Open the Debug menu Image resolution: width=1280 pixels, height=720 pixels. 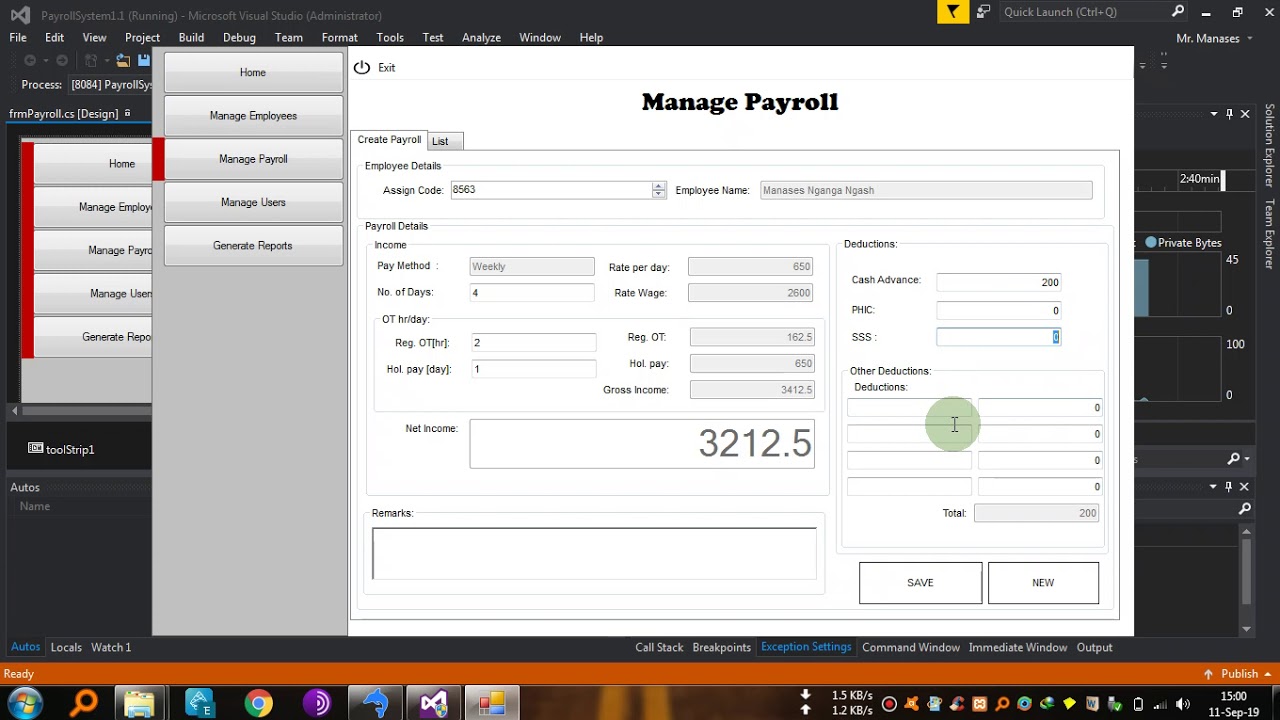239,38
